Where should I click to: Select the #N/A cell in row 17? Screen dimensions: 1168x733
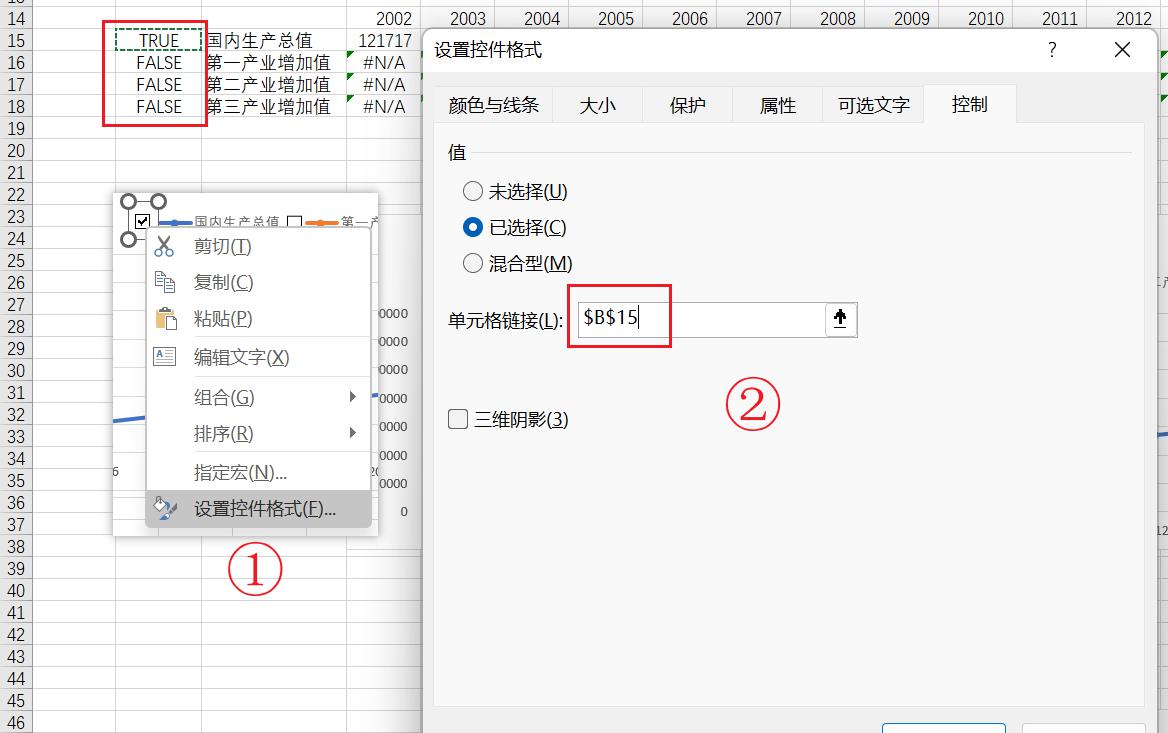click(x=384, y=84)
